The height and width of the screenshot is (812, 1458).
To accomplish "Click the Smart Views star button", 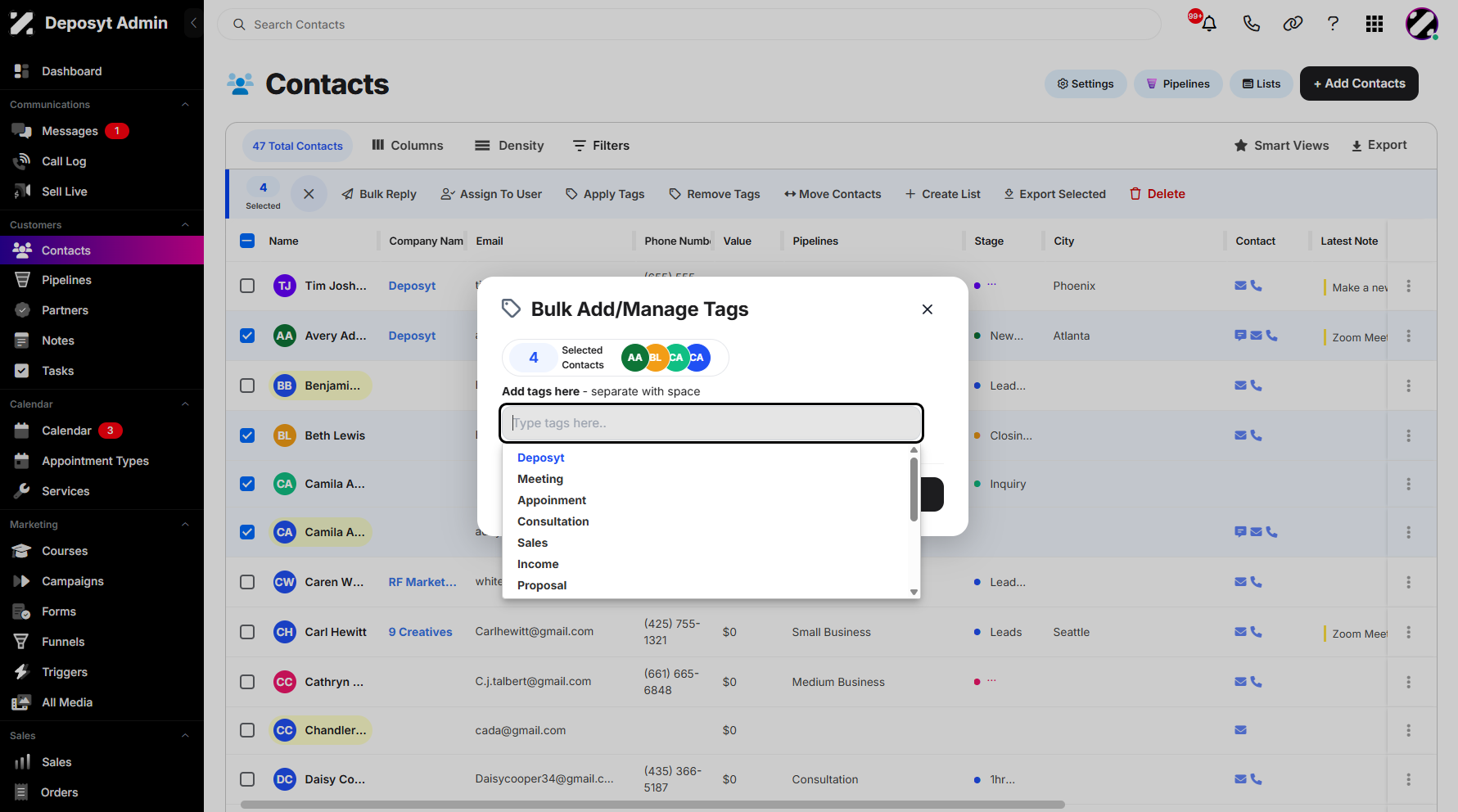I will [x=1281, y=146].
